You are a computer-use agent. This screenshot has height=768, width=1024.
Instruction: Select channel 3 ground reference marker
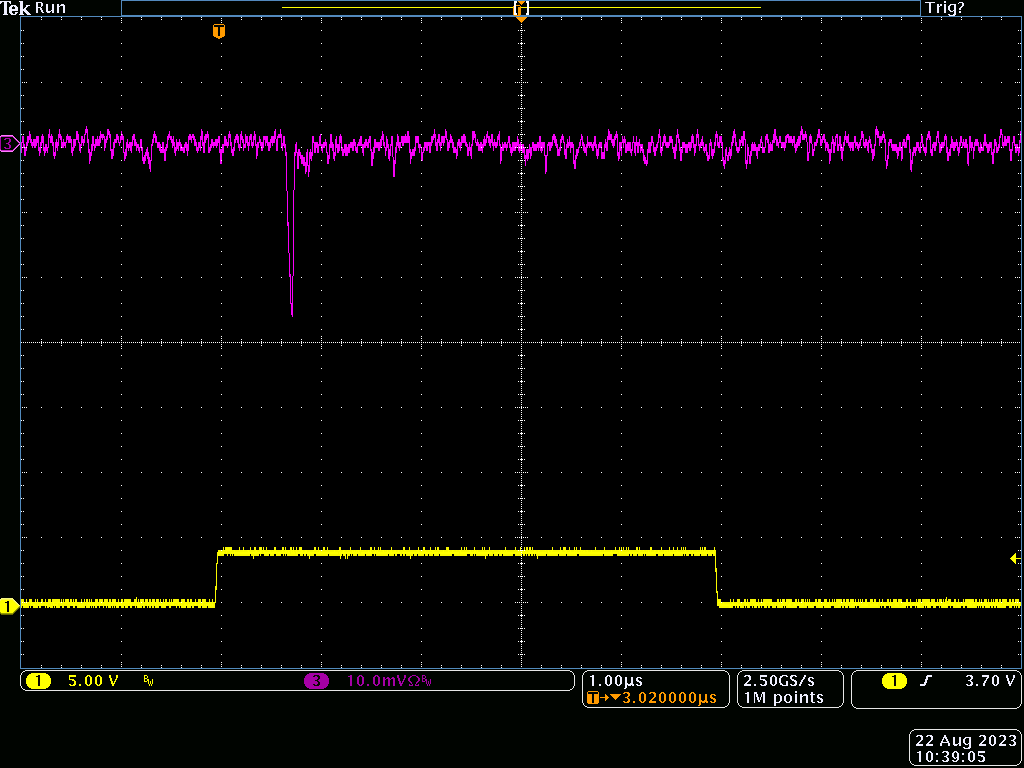pyautogui.click(x=9, y=145)
